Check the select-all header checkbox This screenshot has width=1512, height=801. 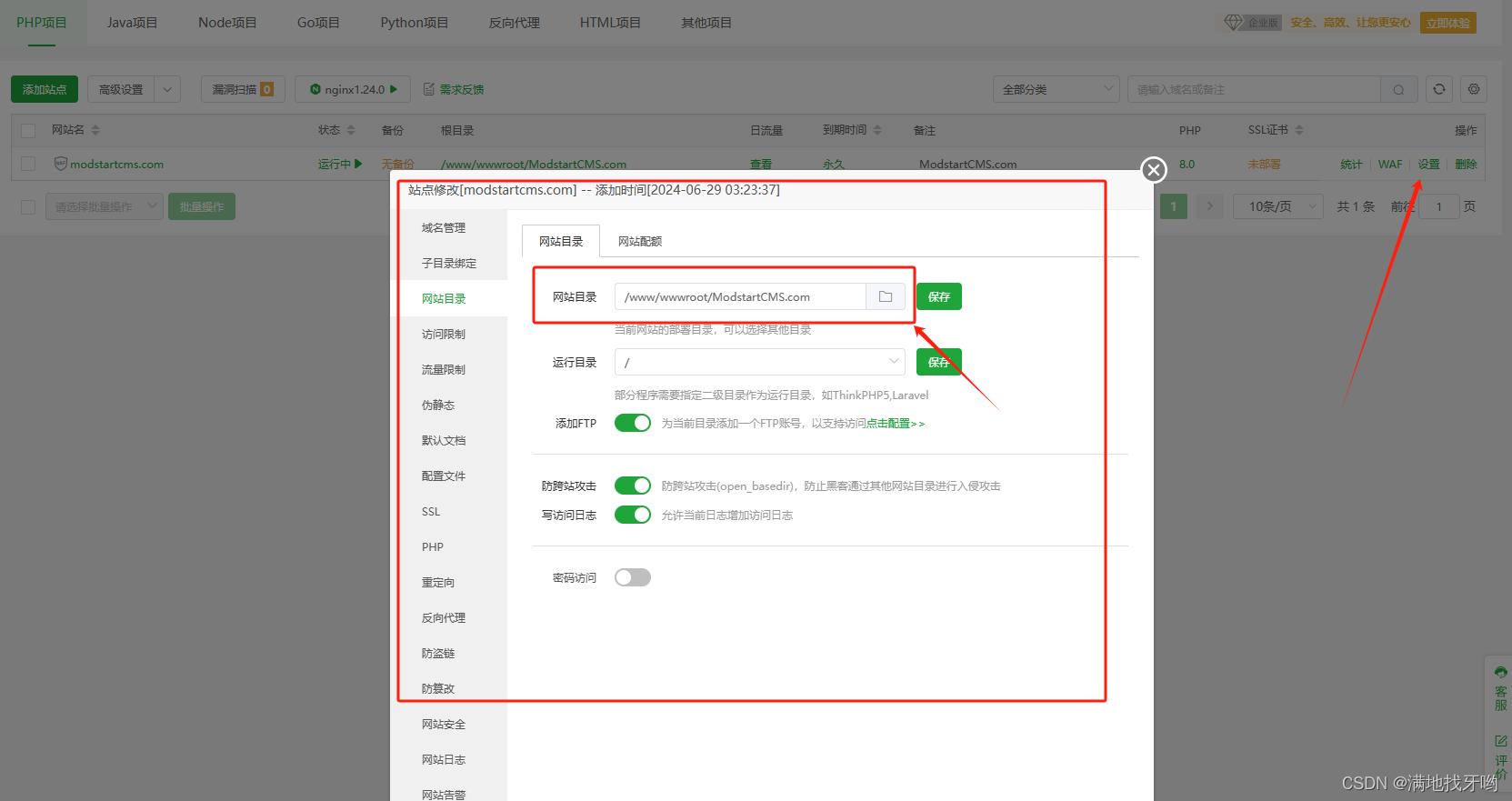pyautogui.click(x=28, y=131)
